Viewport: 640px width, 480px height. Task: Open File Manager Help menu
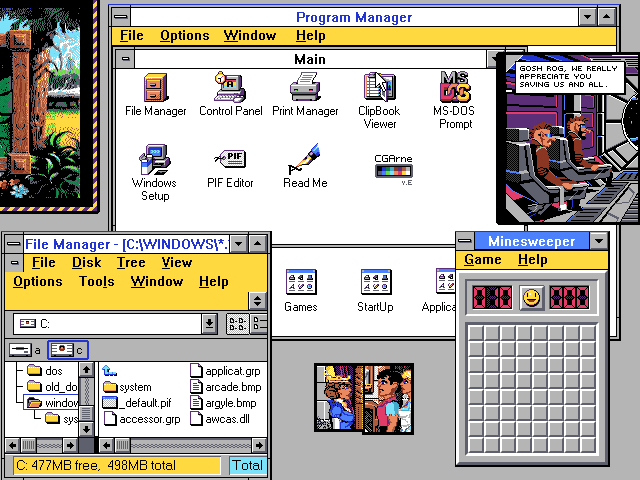pos(213,281)
